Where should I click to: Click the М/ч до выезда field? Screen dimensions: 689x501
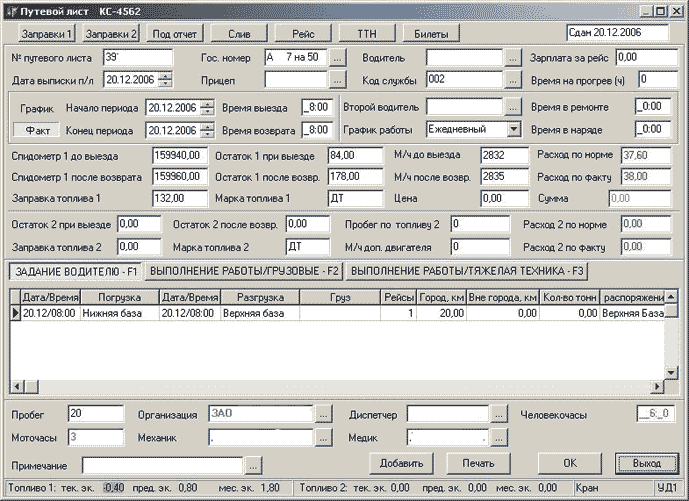pos(504,156)
